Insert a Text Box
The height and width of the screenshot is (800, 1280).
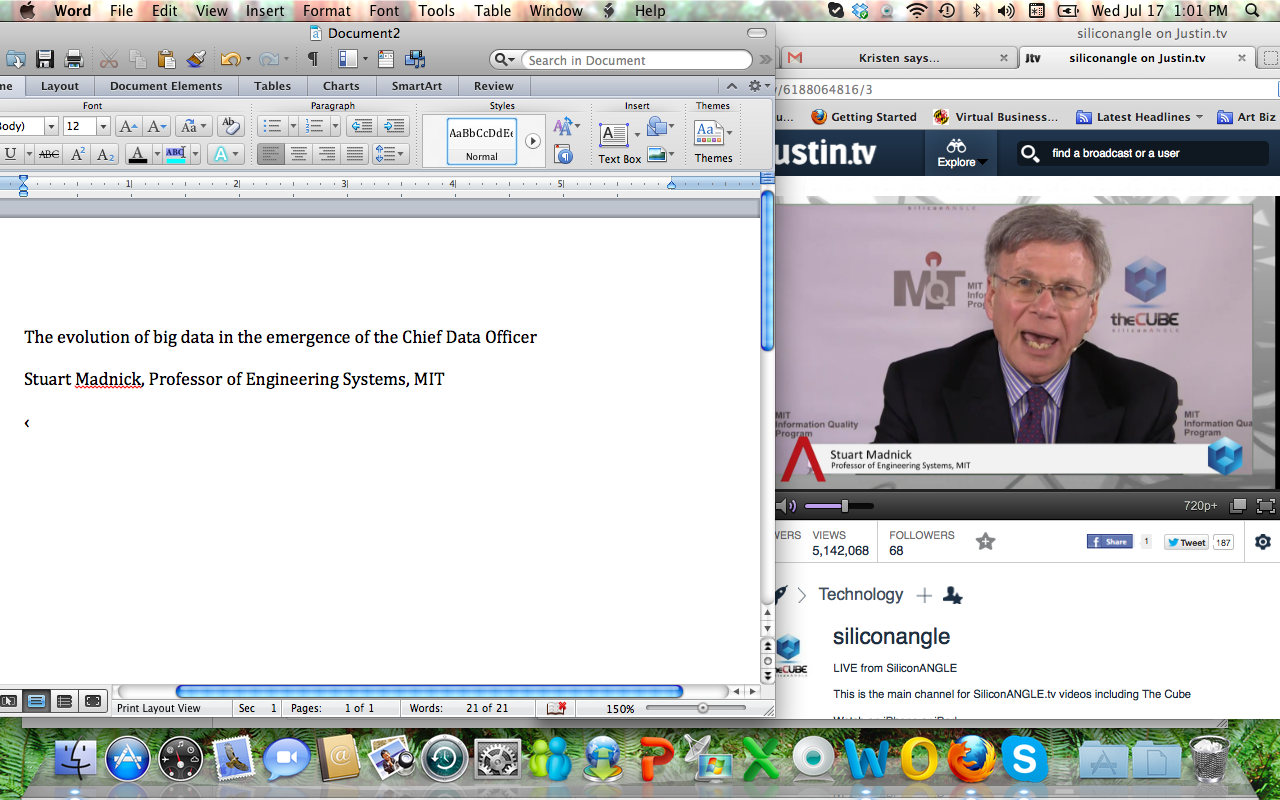(619, 142)
